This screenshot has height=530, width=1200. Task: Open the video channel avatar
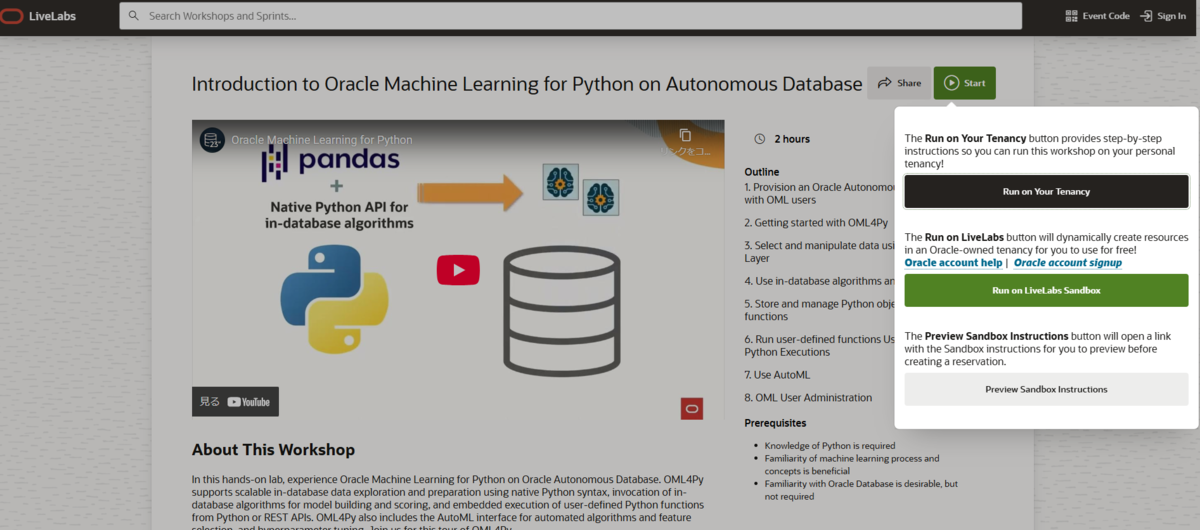(212, 140)
